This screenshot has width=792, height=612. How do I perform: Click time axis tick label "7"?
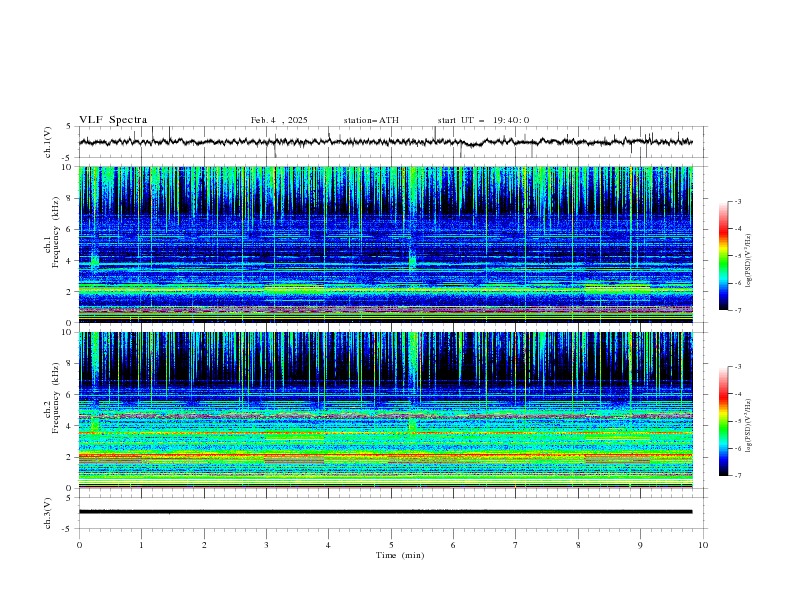click(x=516, y=545)
